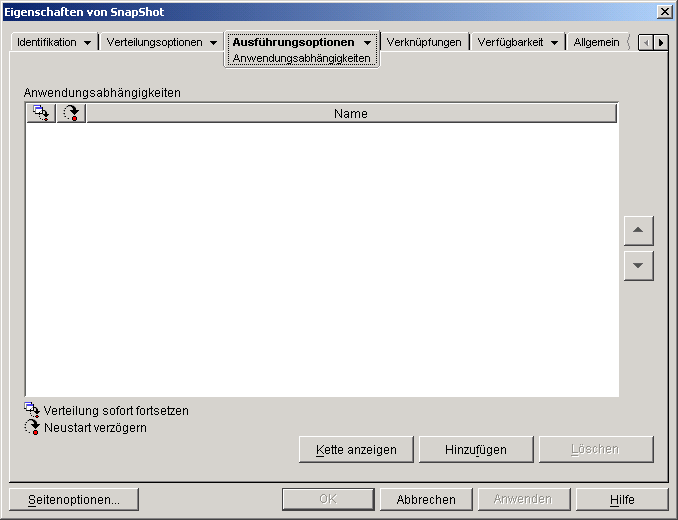Select the Anwendungsabhängigkeiten subpage label
The width and height of the screenshot is (678, 520).
pos(301,58)
